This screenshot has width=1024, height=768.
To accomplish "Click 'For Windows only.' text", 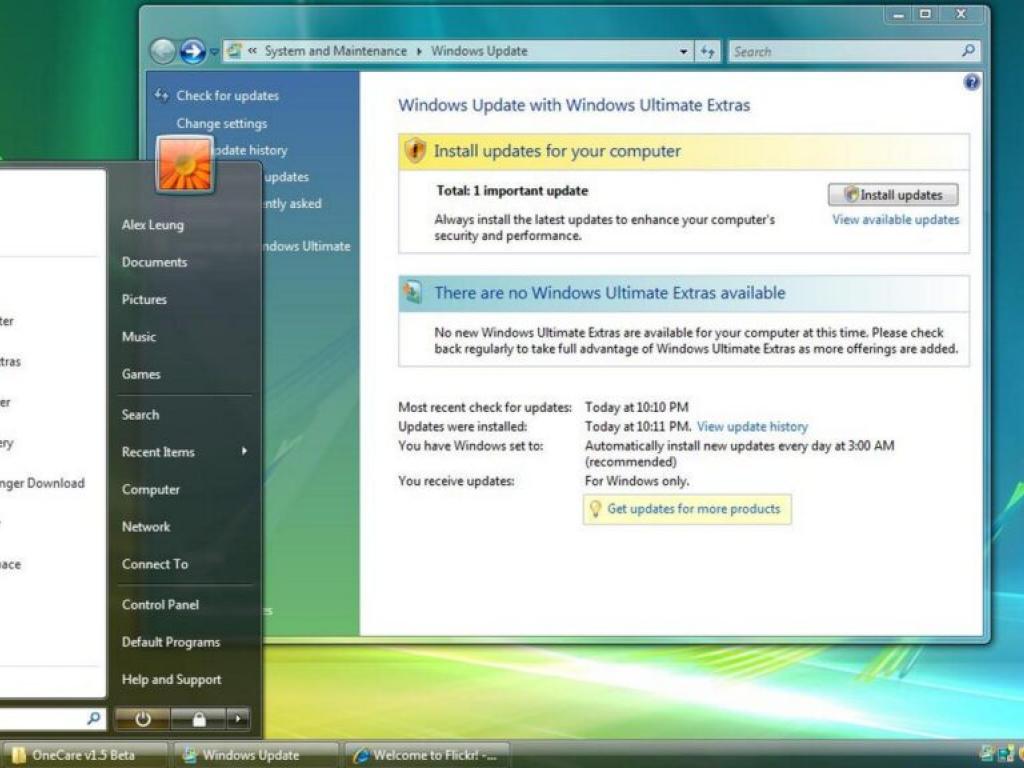I will click(x=637, y=481).
